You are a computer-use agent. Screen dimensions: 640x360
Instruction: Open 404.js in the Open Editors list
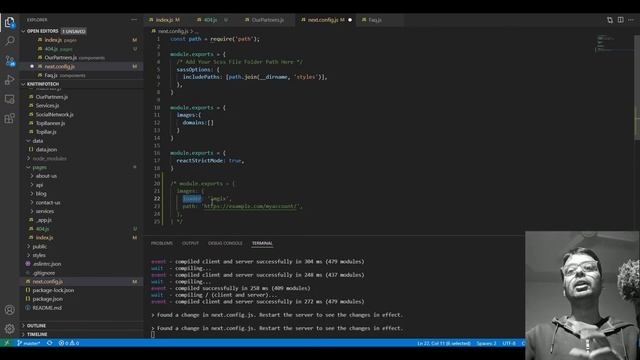click(82, 49)
